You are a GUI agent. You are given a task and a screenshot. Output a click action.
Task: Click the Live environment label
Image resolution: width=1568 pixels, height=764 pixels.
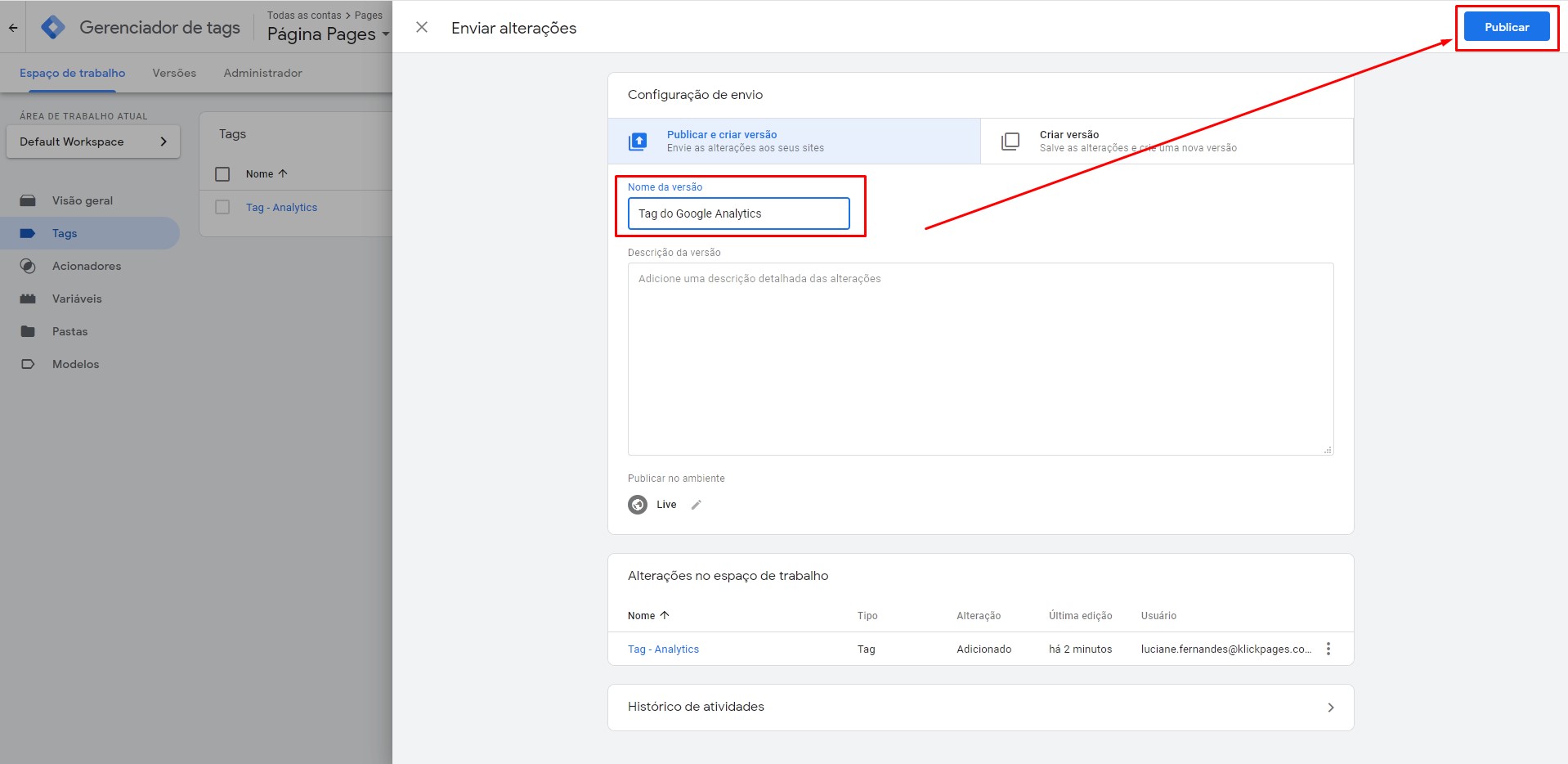[x=666, y=505]
